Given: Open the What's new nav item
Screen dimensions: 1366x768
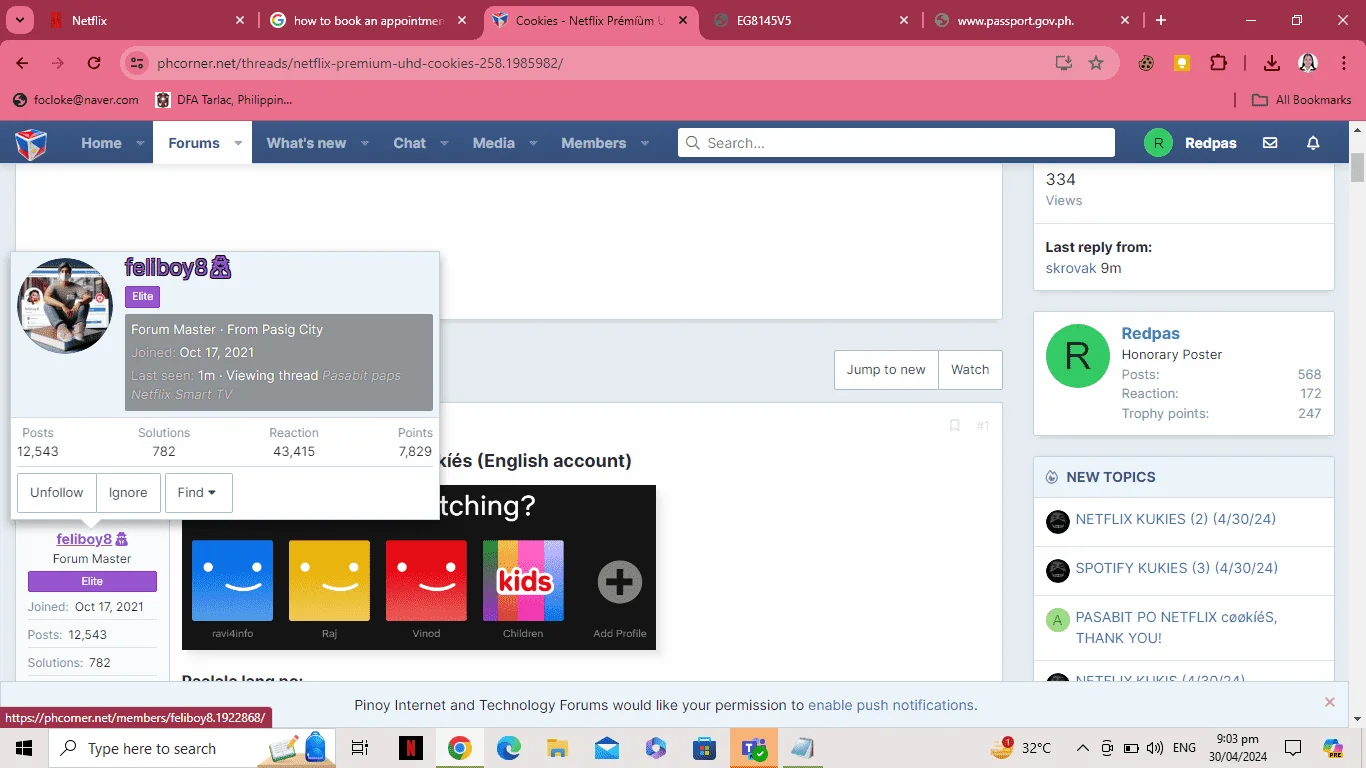Looking at the screenshot, I should coord(306,143).
